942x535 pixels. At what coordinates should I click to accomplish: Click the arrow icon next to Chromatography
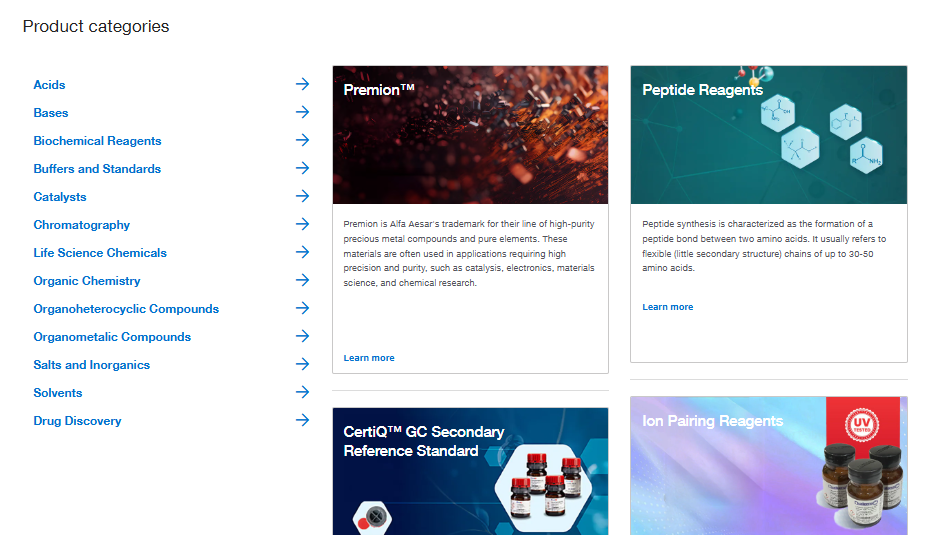[x=302, y=224]
